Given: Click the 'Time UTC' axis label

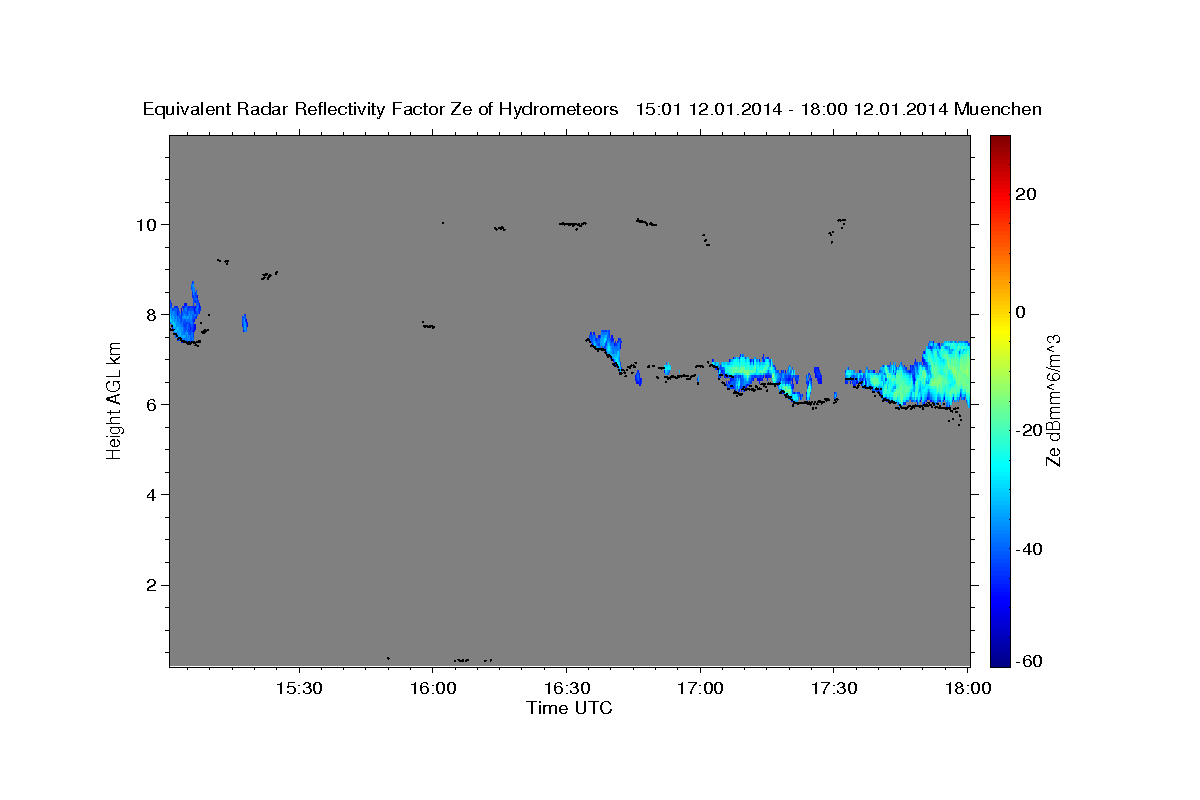Looking at the screenshot, I should click(569, 708).
